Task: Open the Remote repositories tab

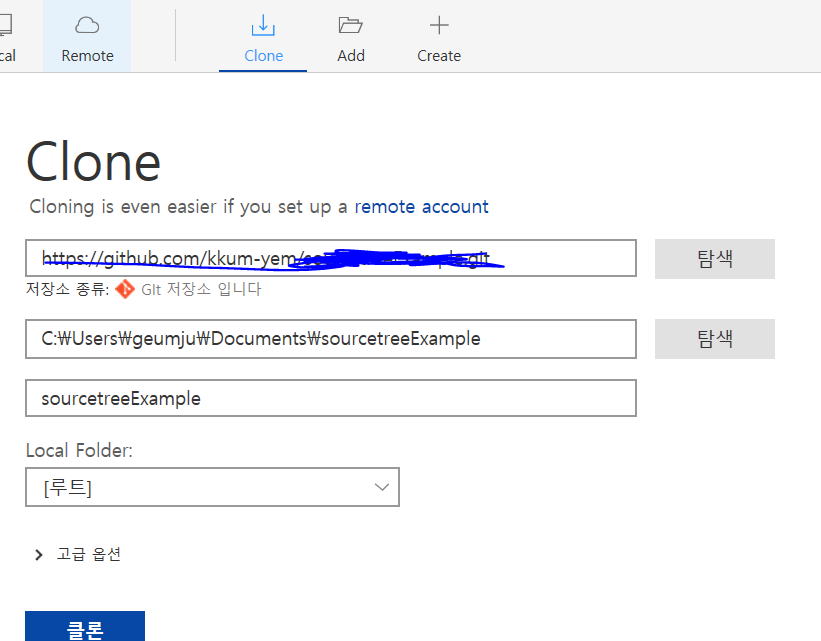Action: [x=87, y=36]
